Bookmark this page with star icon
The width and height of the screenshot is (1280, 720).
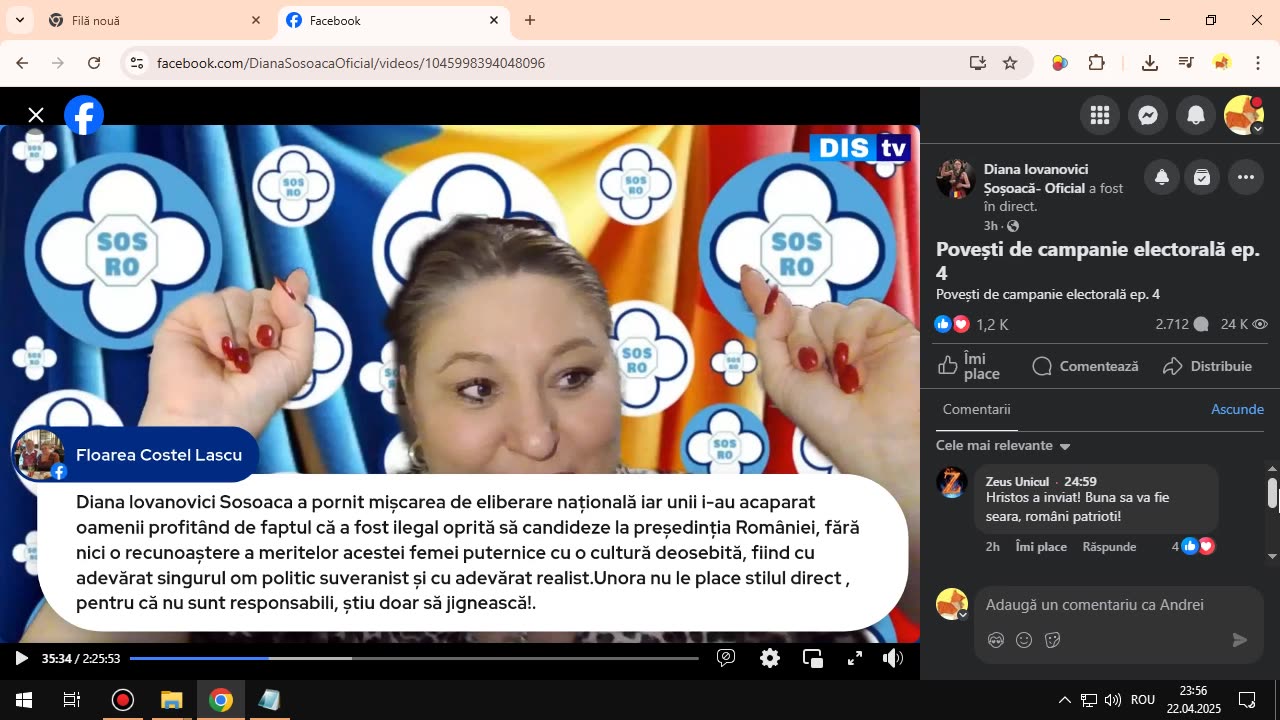coord(1010,63)
